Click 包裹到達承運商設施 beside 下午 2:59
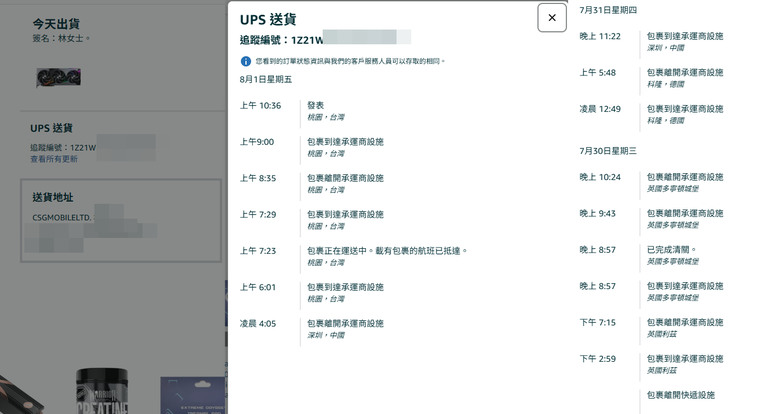This screenshot has height=414, width=780. [x=685, y=359]
